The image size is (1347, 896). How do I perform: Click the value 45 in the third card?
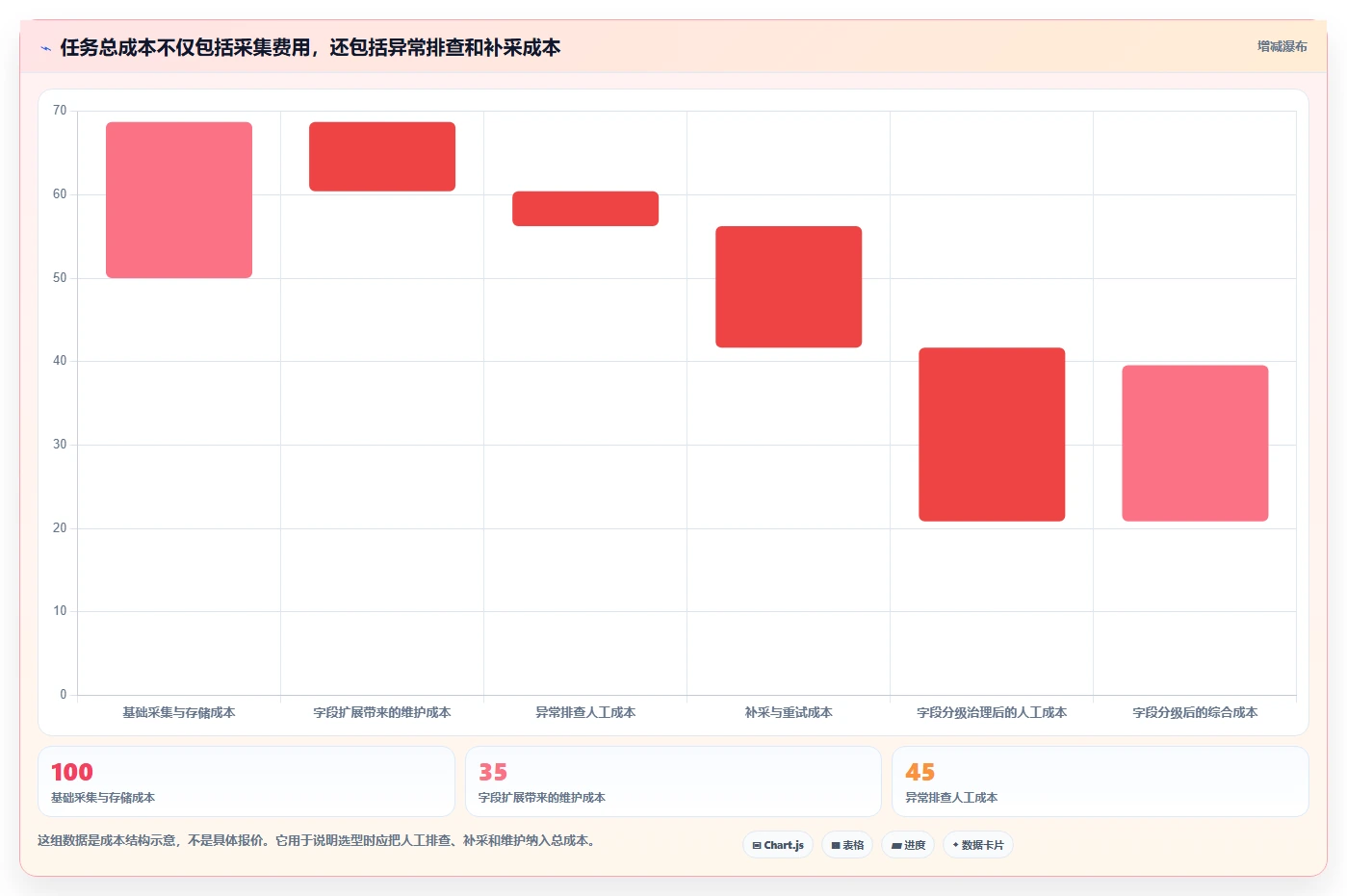tap(920, 773)
